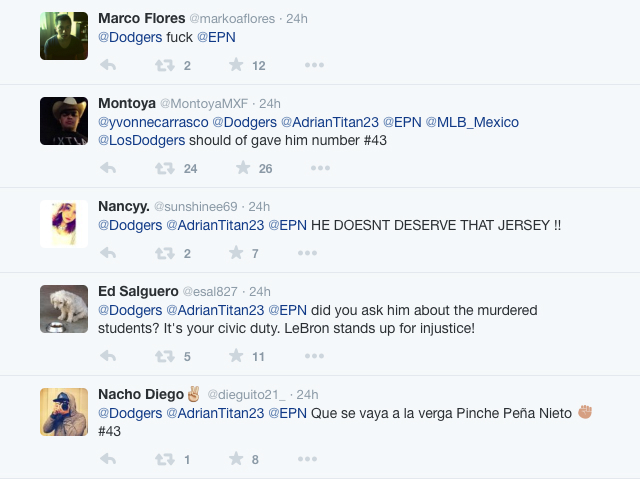View Montoya's cowboy hat avatar
This screenshot has height=479, width=640.
pyautogui.click(x=64, y=122)
